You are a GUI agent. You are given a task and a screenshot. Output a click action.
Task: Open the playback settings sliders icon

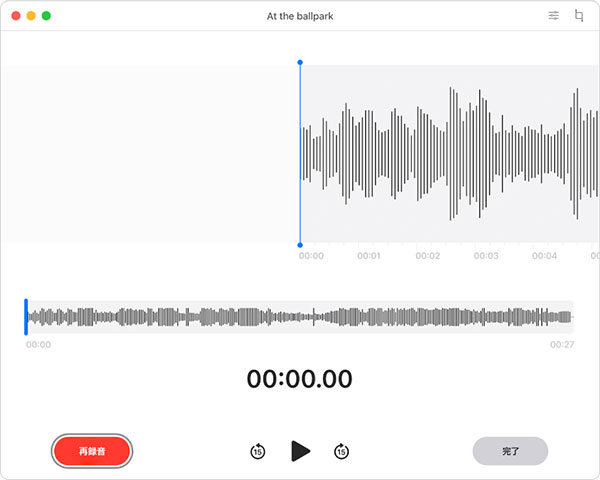[x=553, y=16]
